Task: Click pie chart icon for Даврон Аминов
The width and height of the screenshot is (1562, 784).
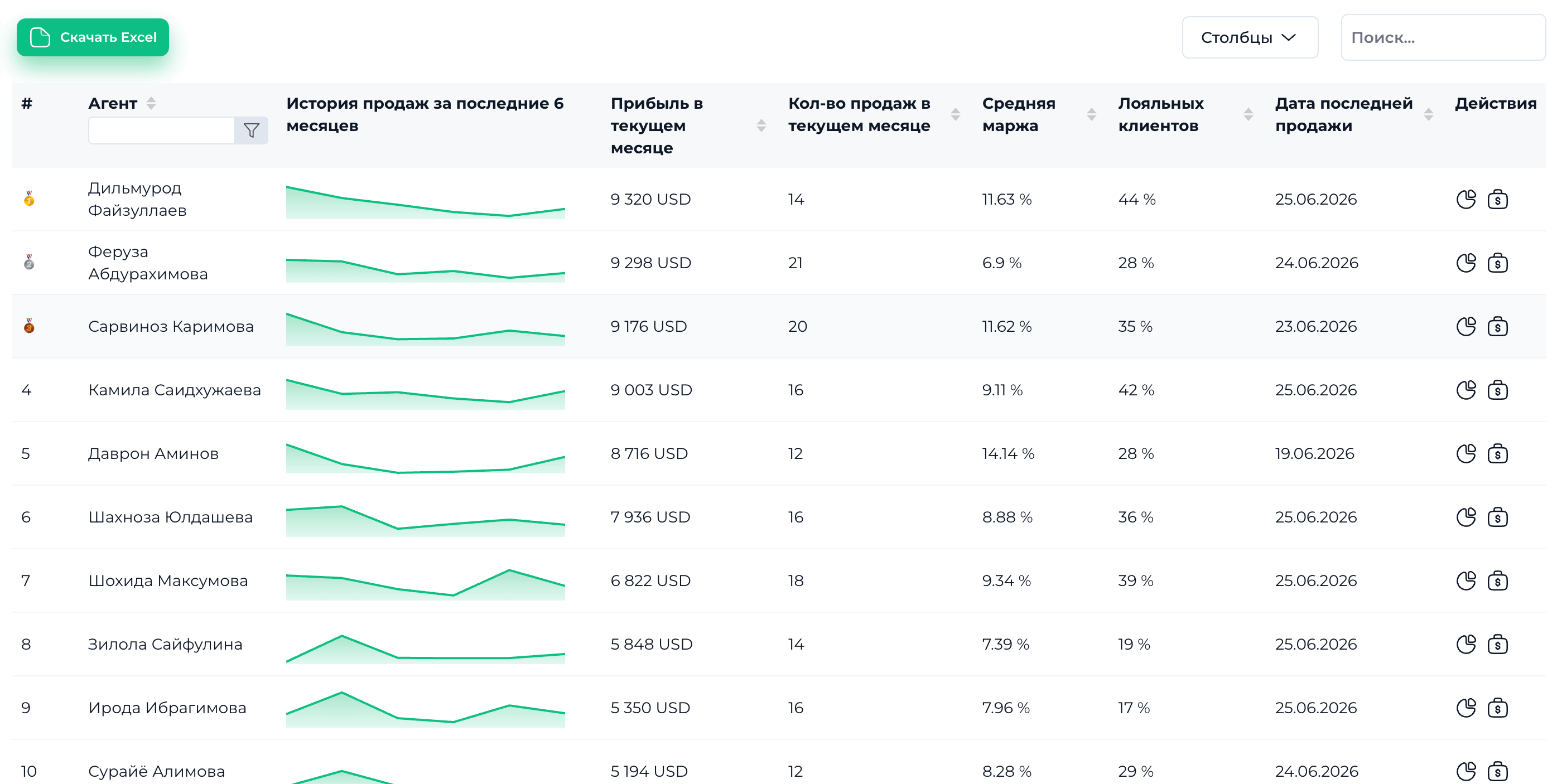Action: coord(1465,454)
